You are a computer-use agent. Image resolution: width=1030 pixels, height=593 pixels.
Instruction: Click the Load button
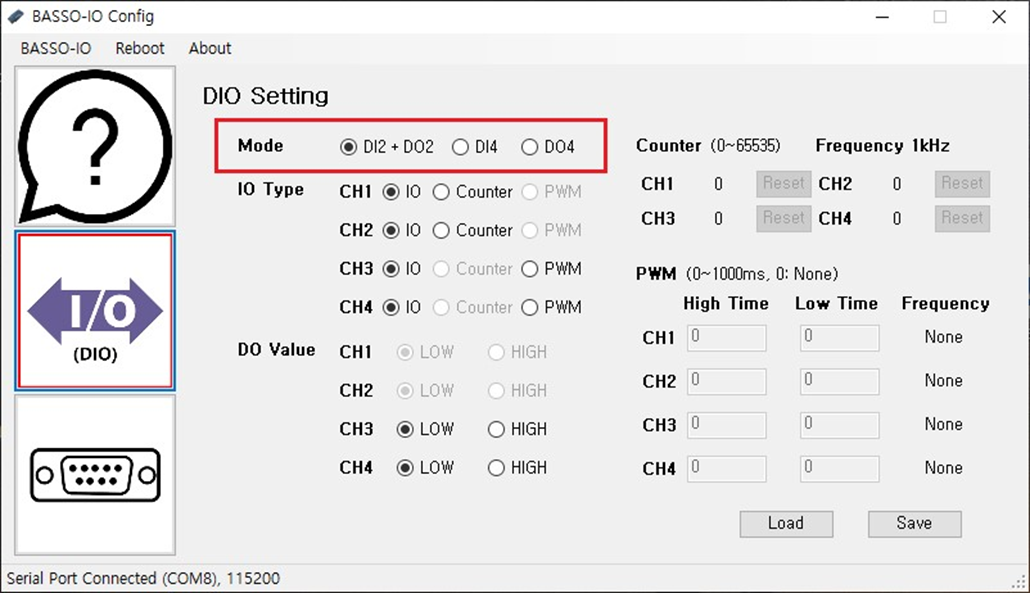point(786,524)
